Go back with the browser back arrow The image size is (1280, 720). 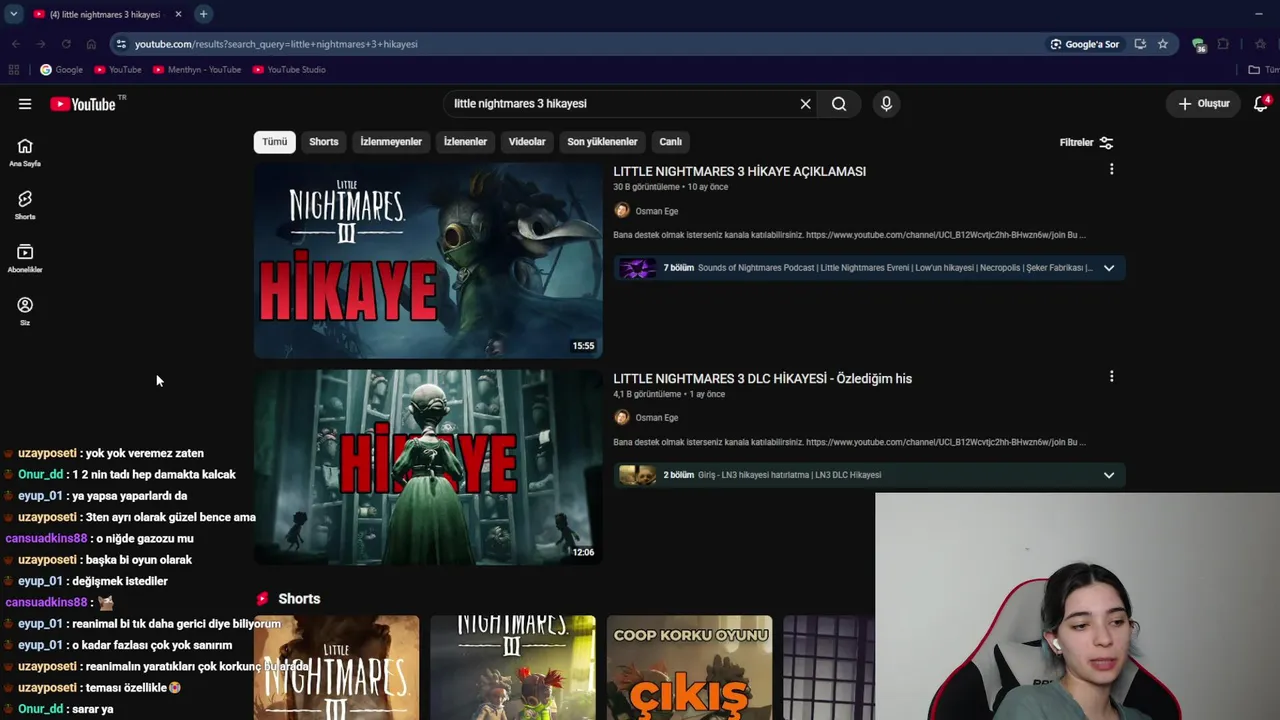(15, 44)
